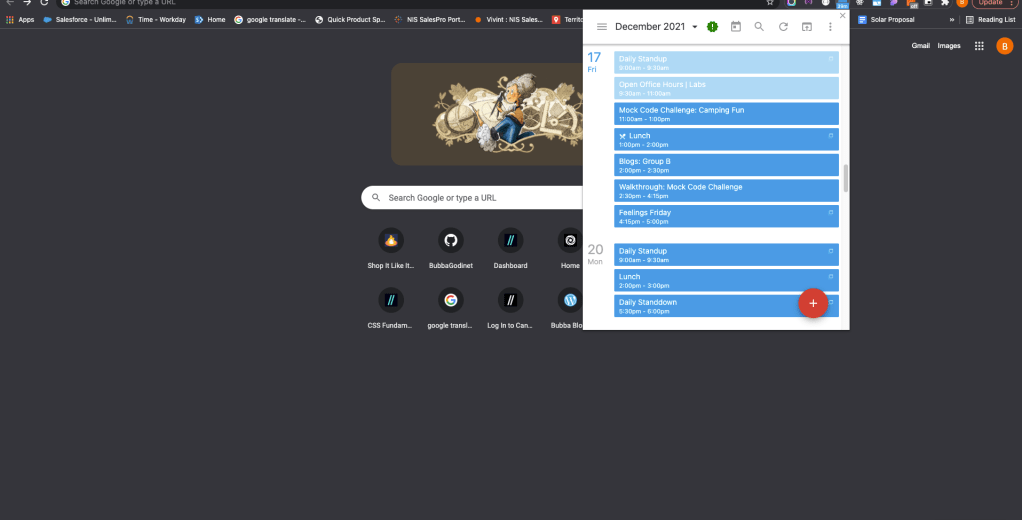
Task: Refresh the calendar events list
Action: [x=783, y=27]
